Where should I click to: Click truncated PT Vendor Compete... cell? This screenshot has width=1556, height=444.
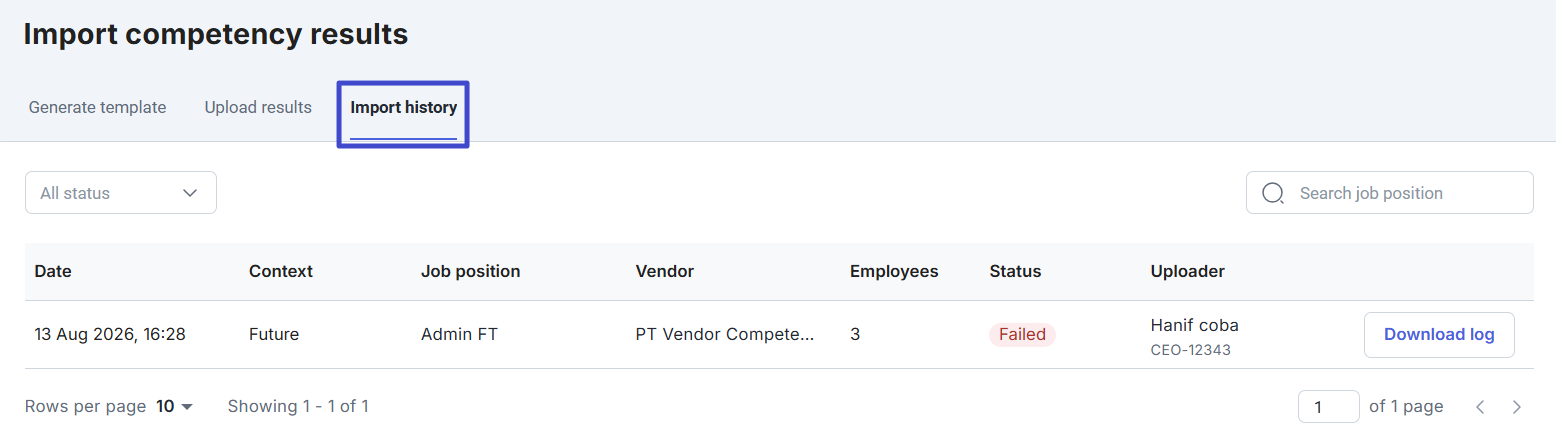[x=725, y=335]
